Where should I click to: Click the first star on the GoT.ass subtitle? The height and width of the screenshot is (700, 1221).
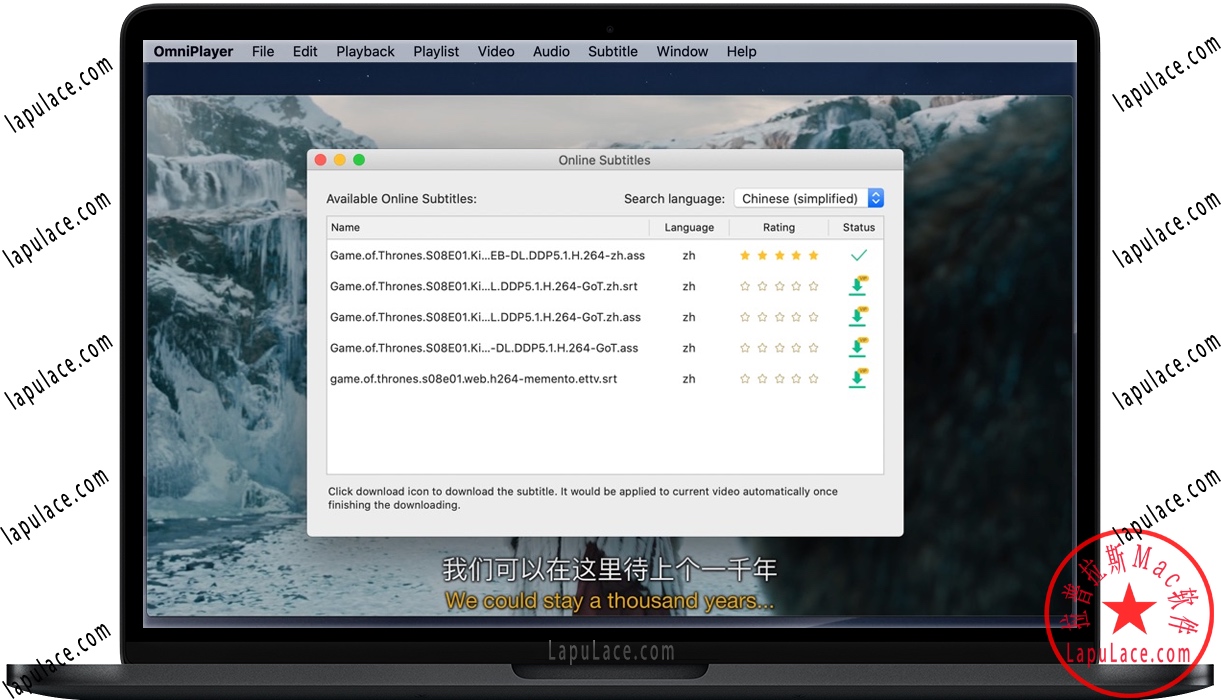[x=744, y=348]
